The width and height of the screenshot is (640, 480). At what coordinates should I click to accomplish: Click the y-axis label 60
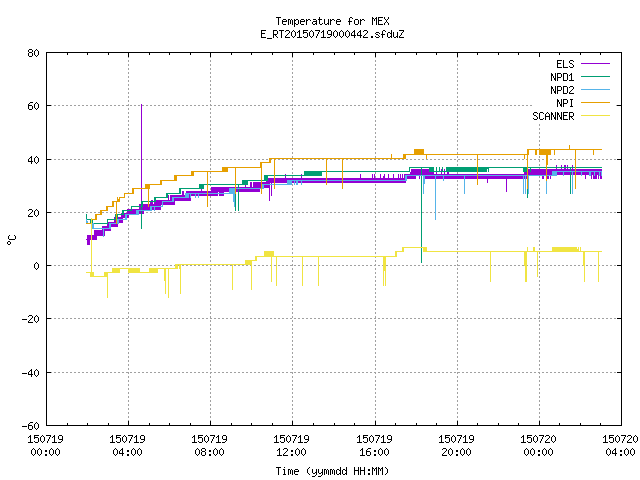click(x=33, y=106)
